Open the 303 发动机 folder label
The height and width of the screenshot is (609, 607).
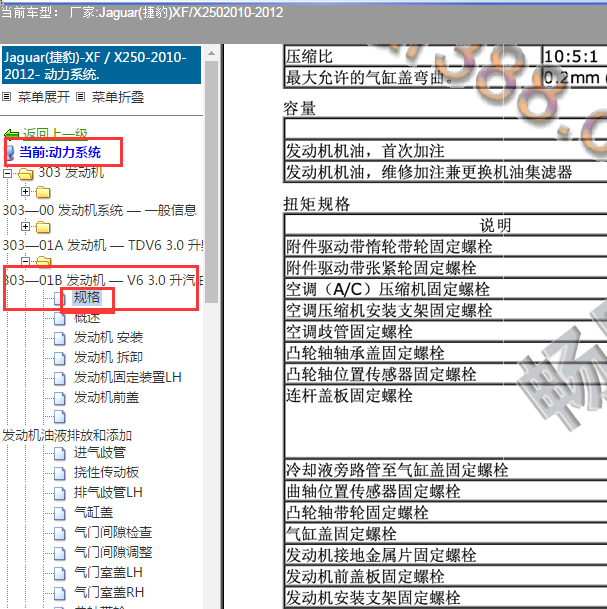pos(71,172)
